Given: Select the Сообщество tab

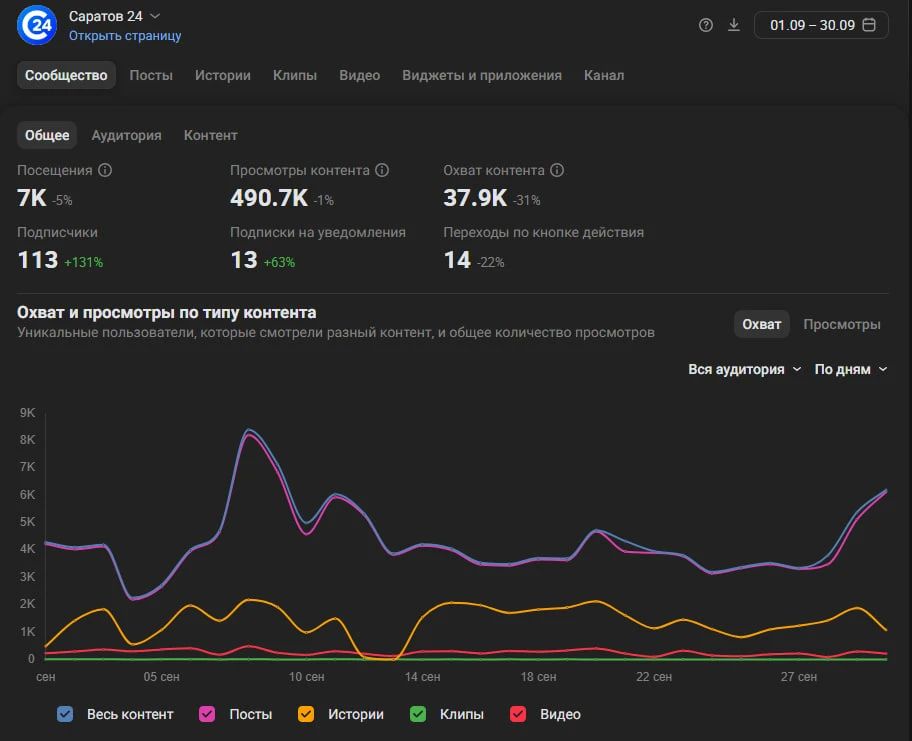Looking at the screenshot, I should tap(66, 75).
